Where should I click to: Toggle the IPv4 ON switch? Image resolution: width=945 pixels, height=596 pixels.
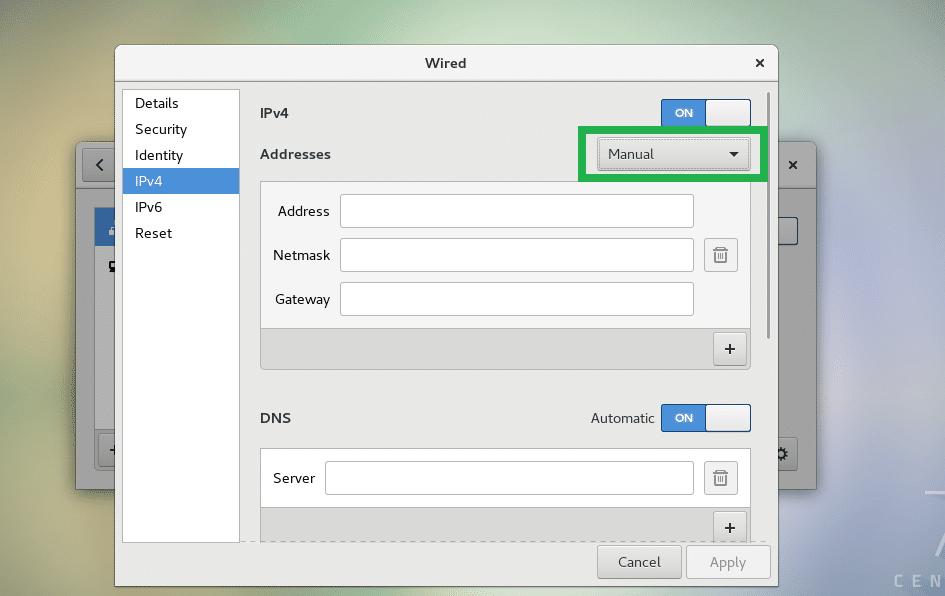point(705,113)
